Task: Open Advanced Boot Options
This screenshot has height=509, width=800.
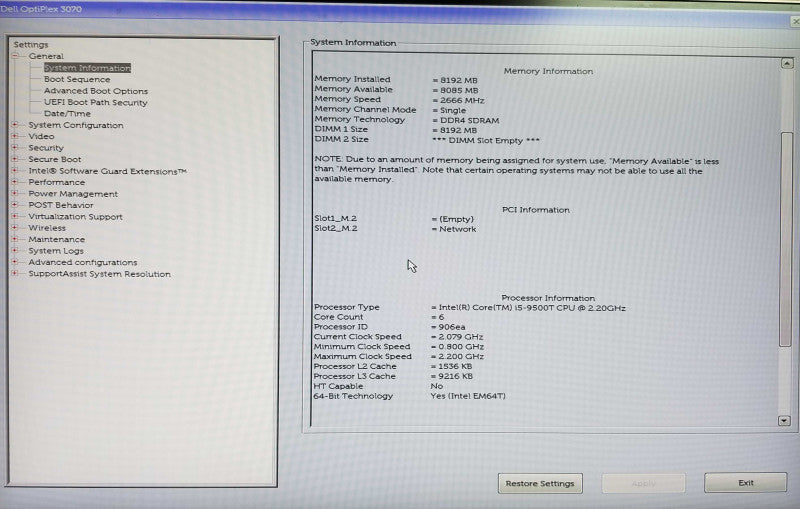Action: click(96, 91)
